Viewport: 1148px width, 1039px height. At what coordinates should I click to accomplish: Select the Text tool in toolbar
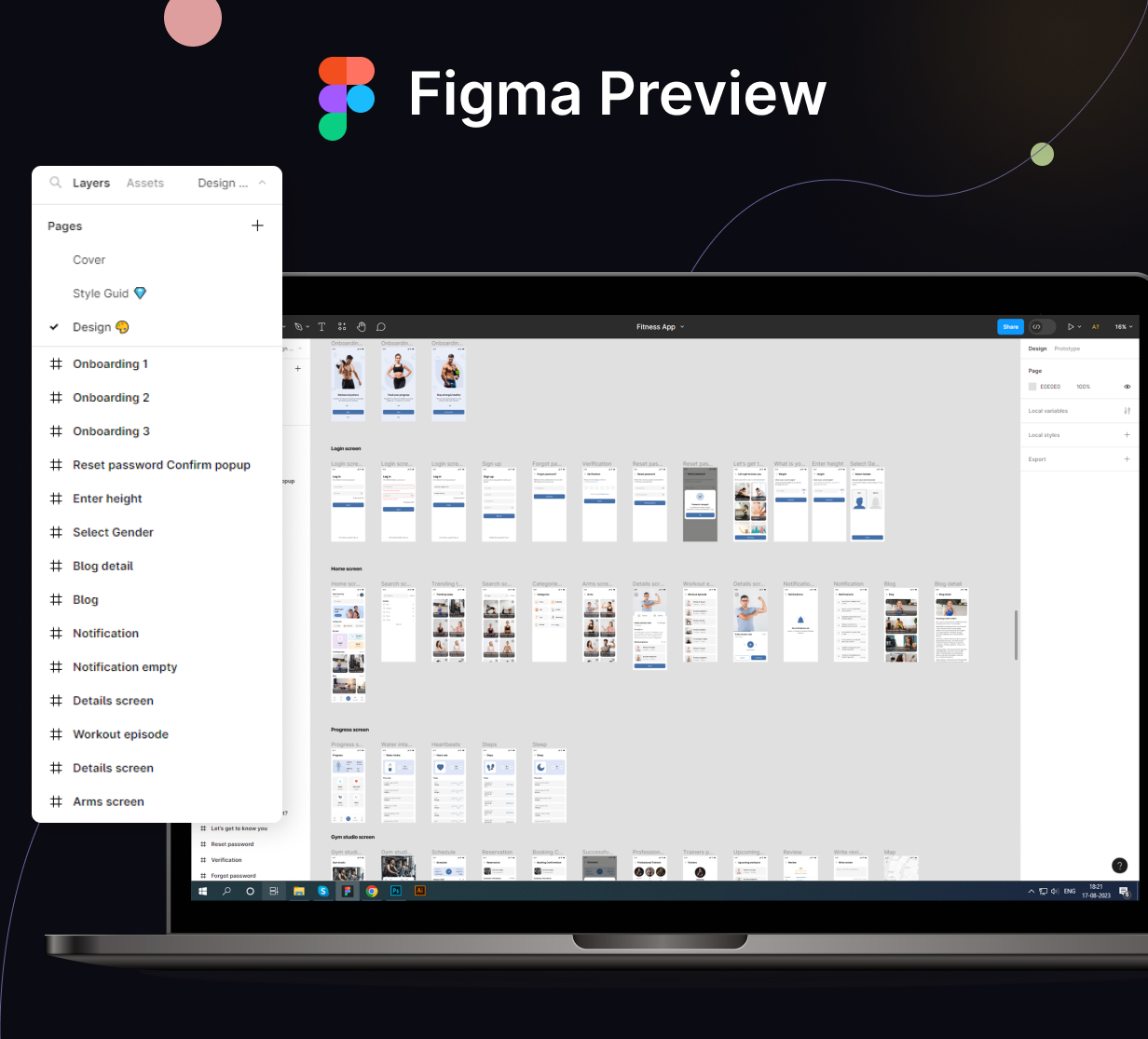321,327
